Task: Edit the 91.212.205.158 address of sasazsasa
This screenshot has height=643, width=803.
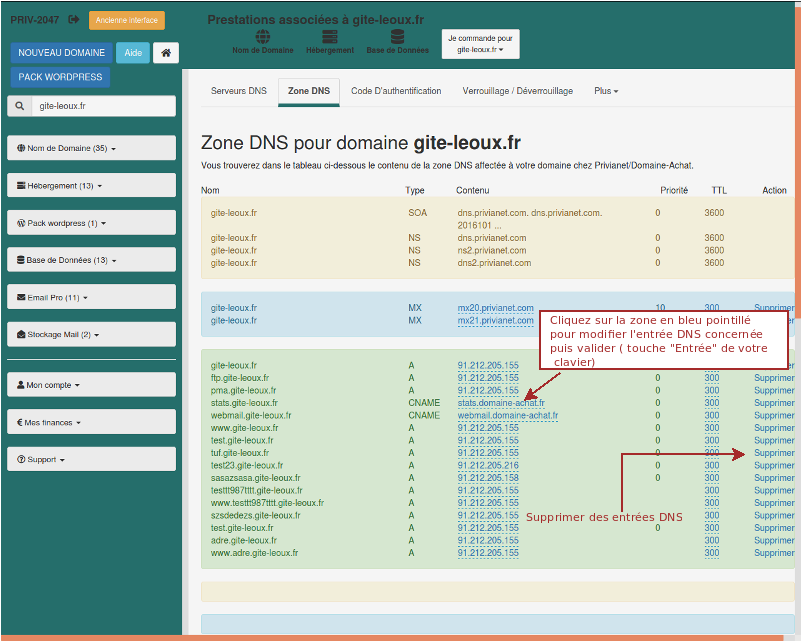Action: (488, 478)
